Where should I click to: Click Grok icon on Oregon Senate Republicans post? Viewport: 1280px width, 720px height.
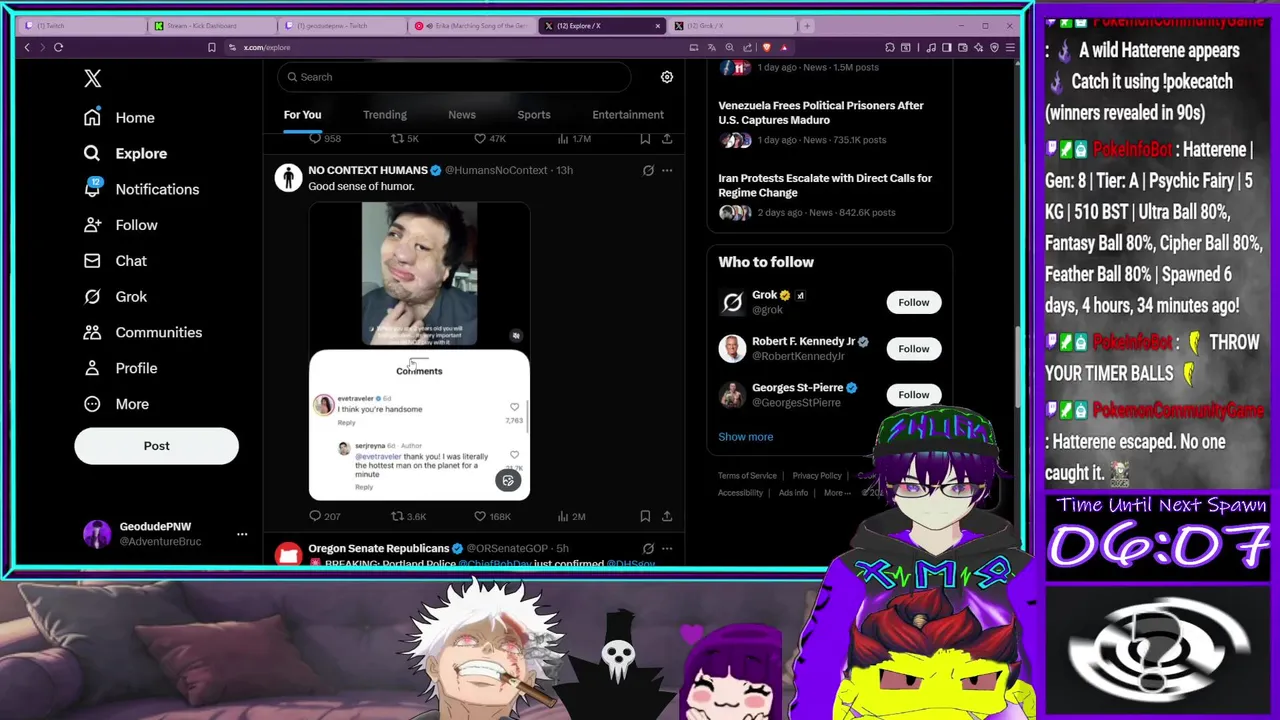click(x=648, y=548)
